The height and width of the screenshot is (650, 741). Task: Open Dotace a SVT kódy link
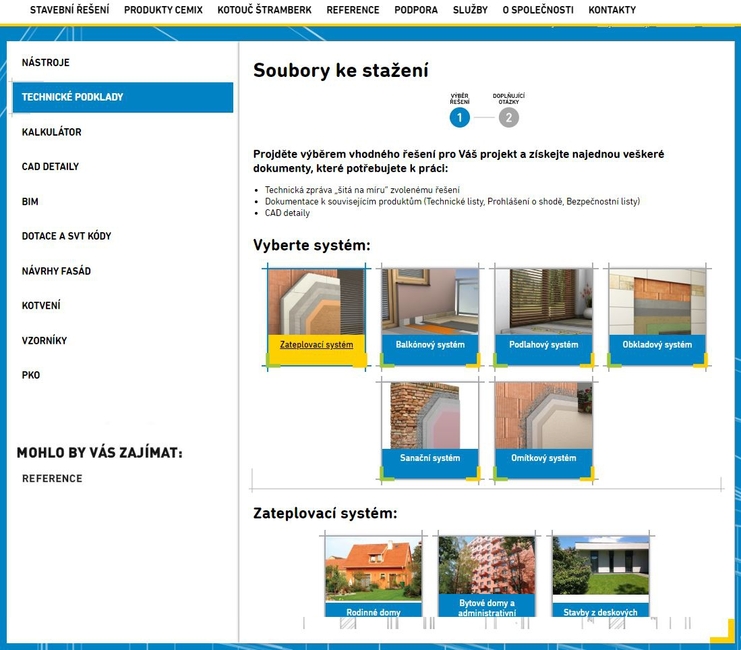[66, 236]
